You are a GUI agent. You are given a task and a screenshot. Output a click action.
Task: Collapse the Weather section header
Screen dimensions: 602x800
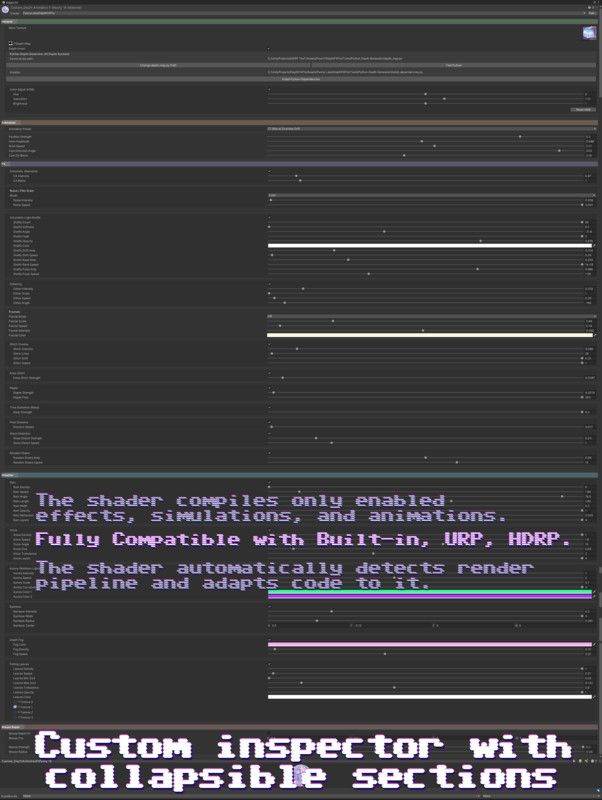pyautogui.click(x=299, y=476)
